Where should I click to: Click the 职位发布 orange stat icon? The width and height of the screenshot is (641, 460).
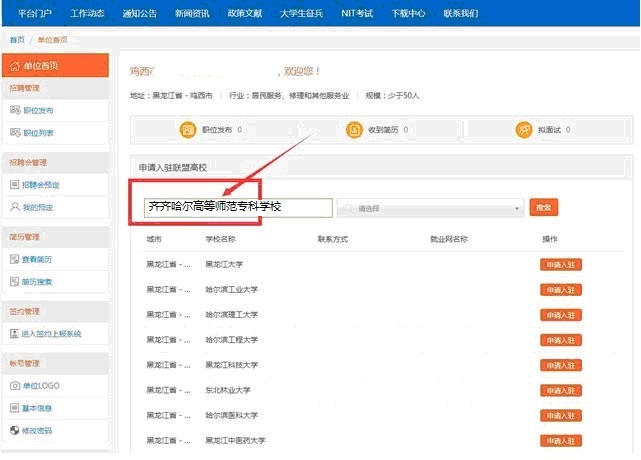(187, 129)
